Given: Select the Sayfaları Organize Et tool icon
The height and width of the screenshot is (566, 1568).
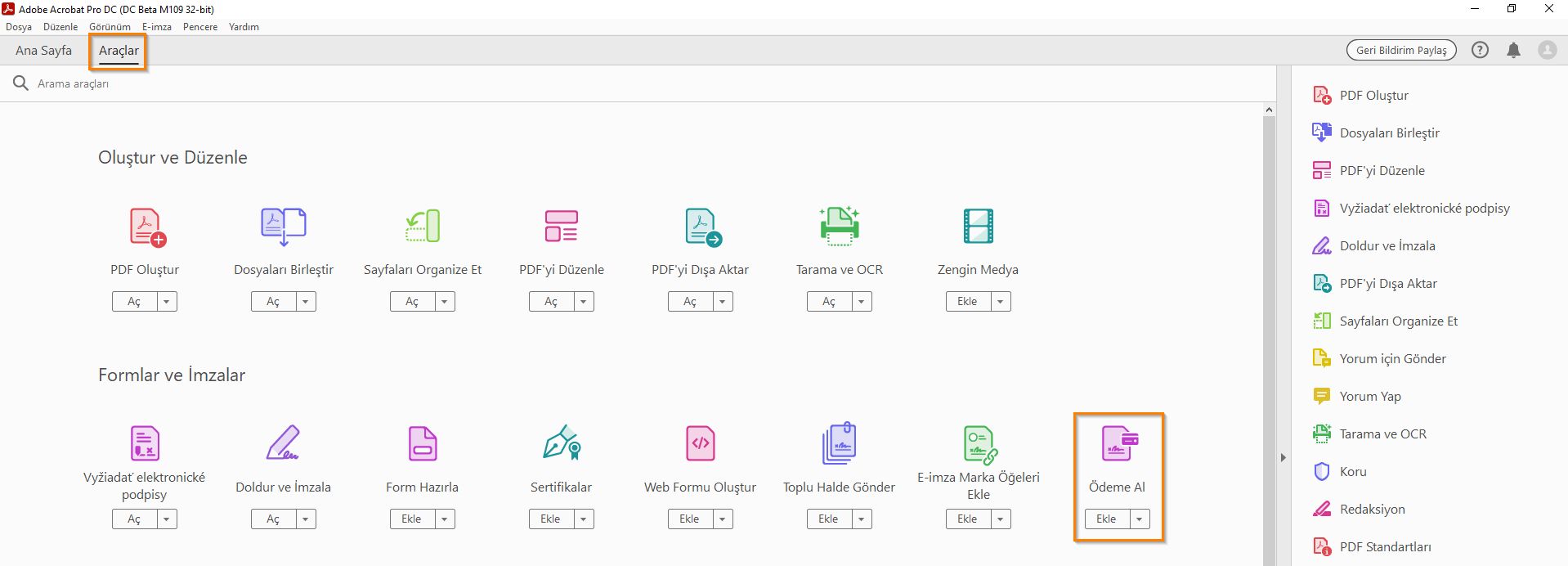Looking at the screenshot, I should (x=423, y=227).
